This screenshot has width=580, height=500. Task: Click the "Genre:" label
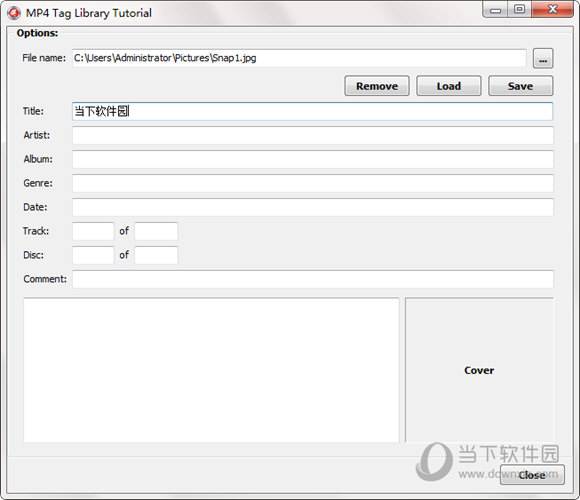pyautogui.click(x=38, y=183)
